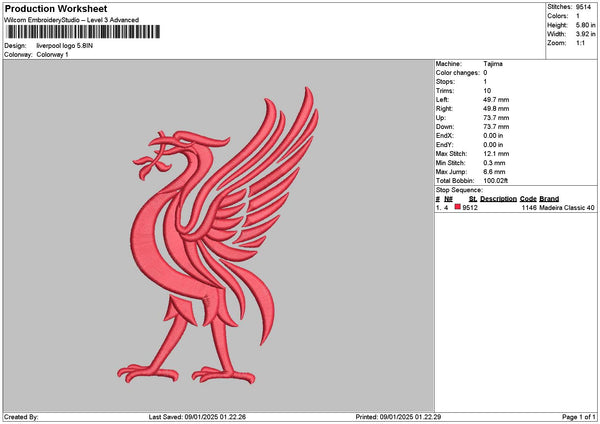Click the thread code '1146'

click(529, 208)
